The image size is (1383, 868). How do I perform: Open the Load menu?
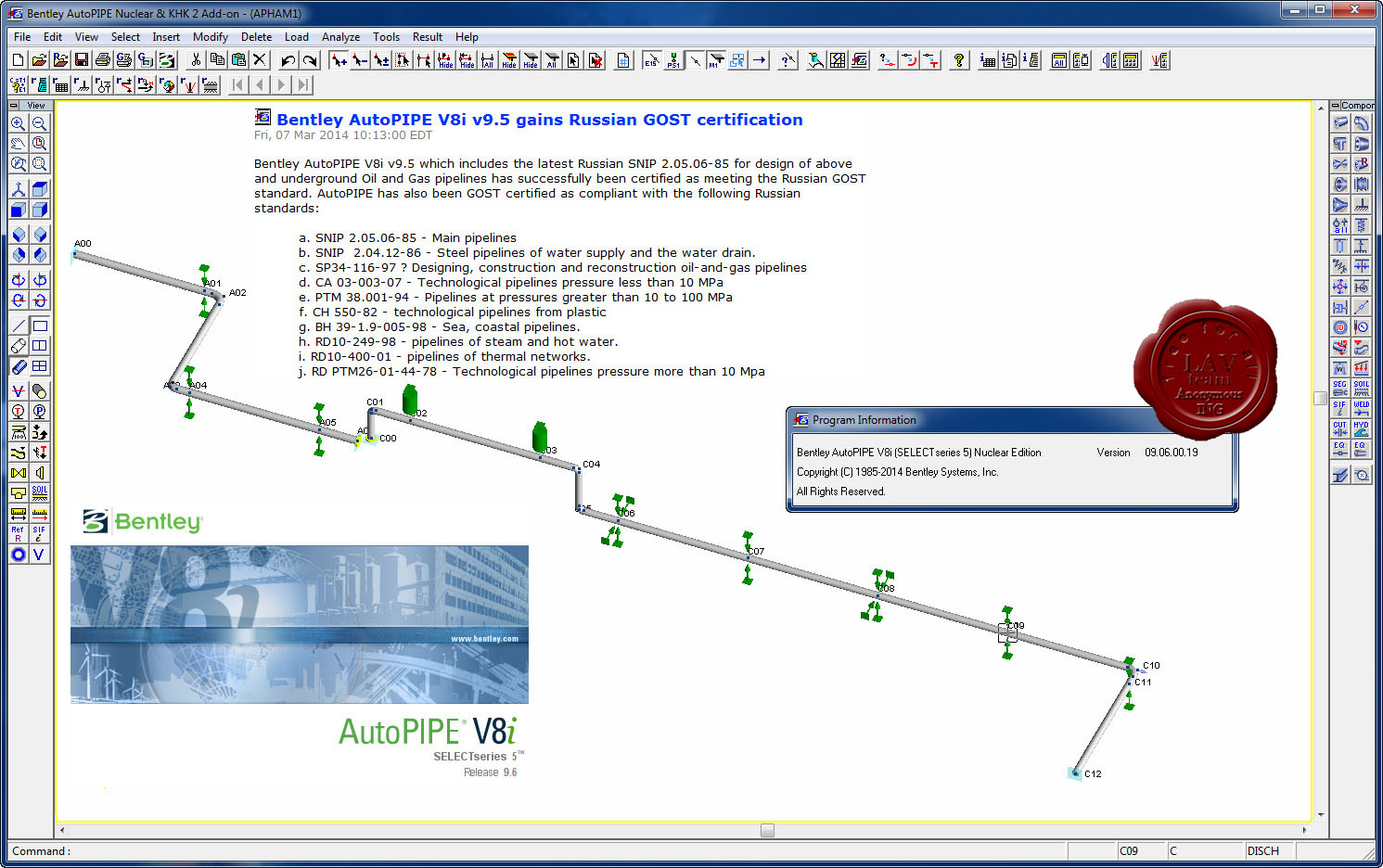[297, 37]
